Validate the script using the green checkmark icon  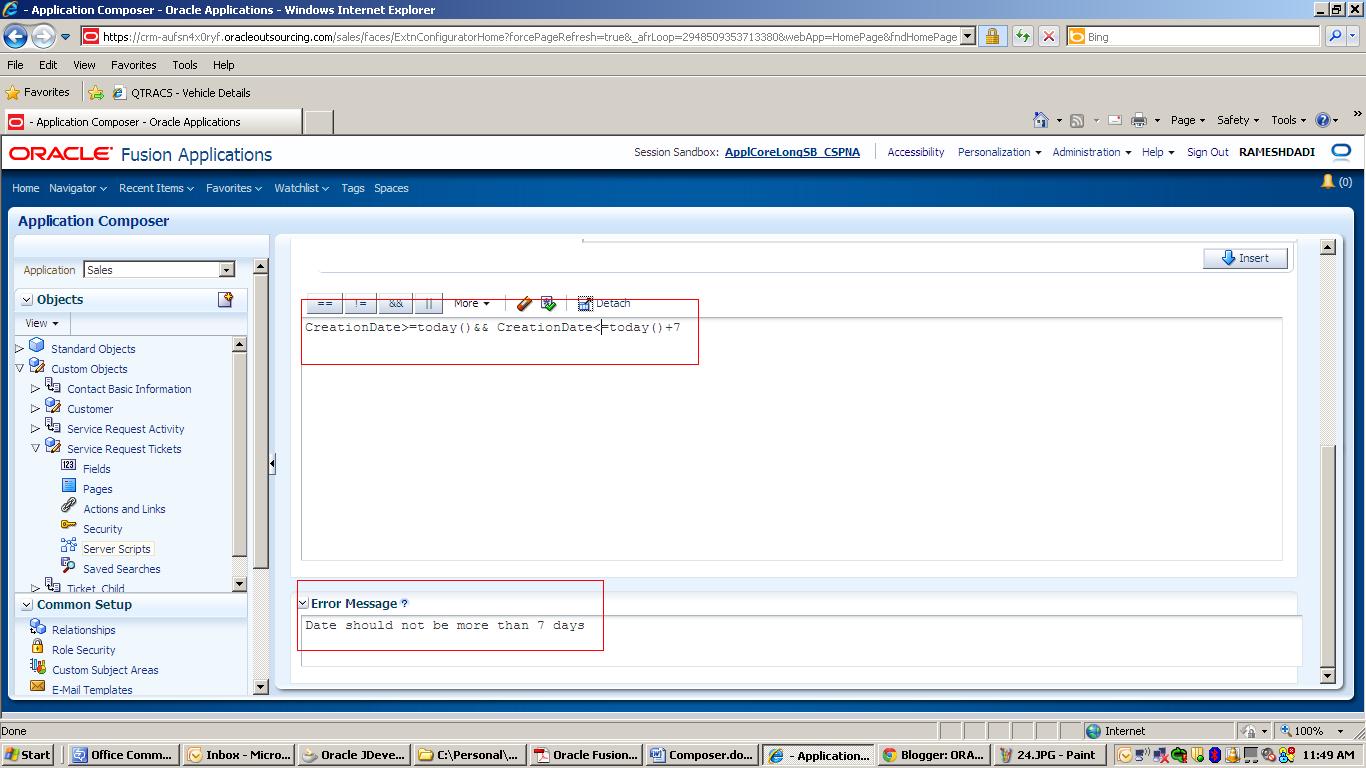click(x=546, y=303)
